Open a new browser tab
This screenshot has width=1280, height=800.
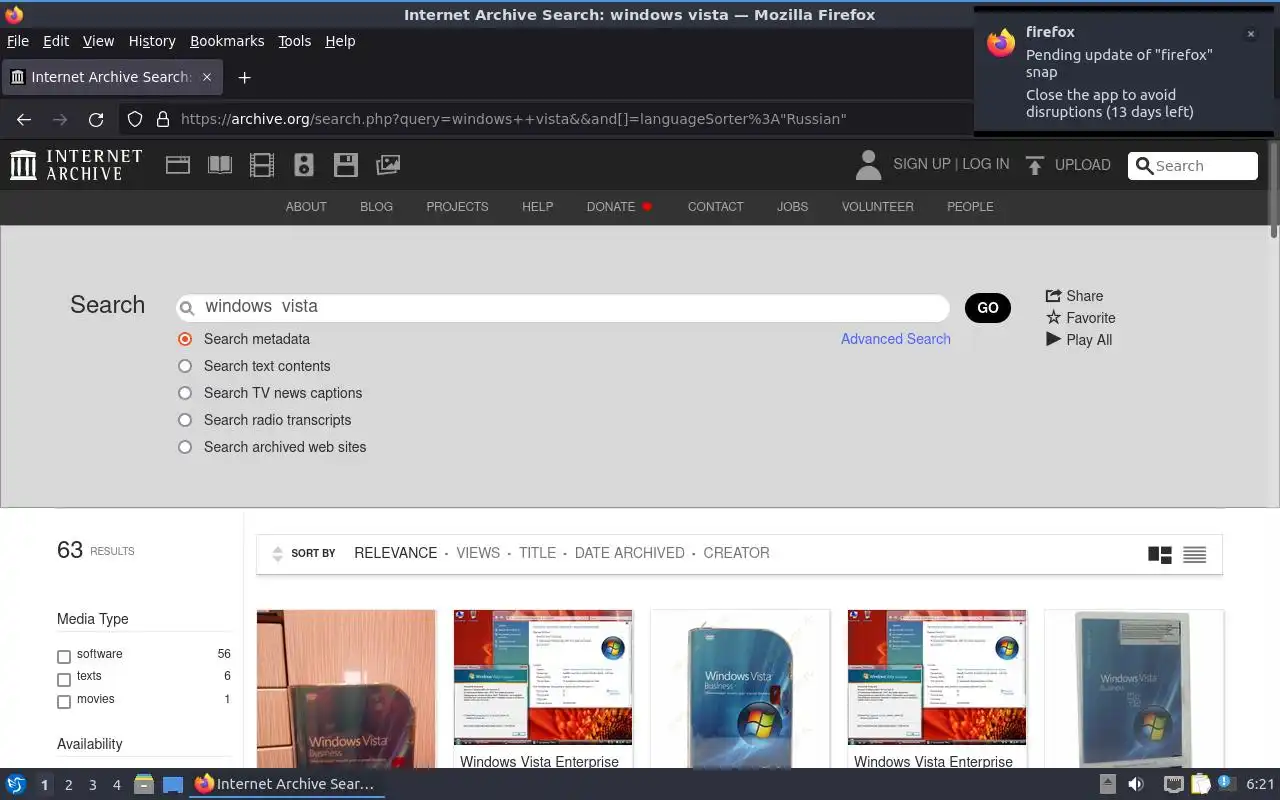[x=244, y=77]
